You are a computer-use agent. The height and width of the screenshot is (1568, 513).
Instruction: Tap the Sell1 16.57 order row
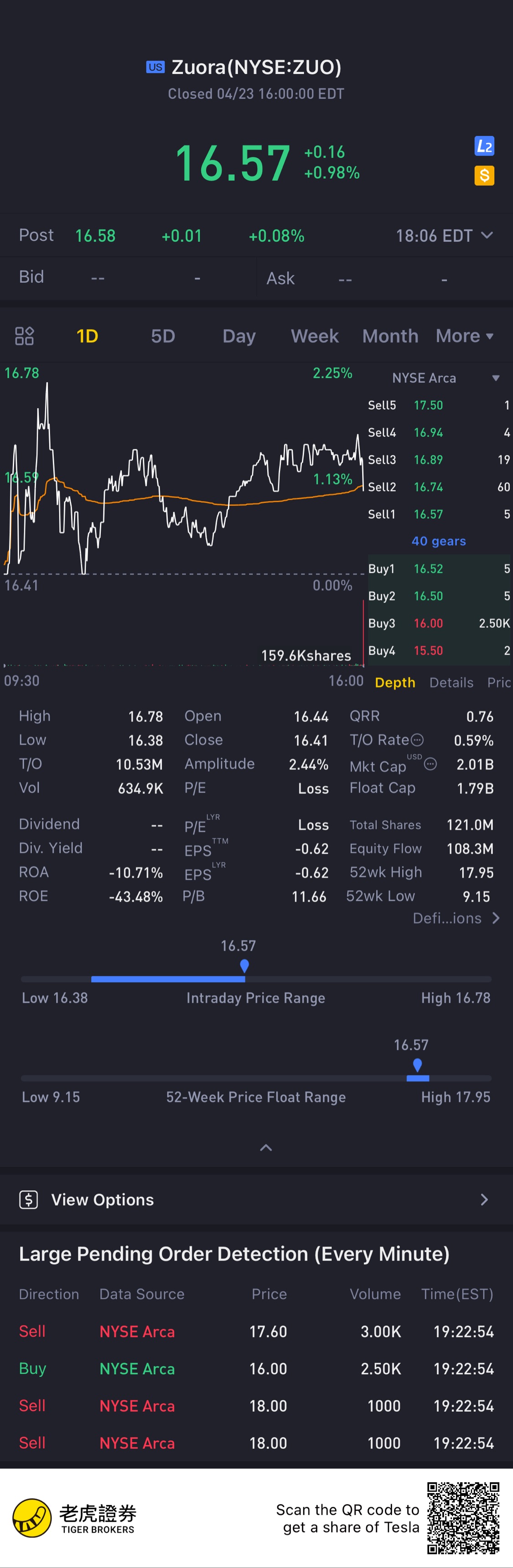439,514
